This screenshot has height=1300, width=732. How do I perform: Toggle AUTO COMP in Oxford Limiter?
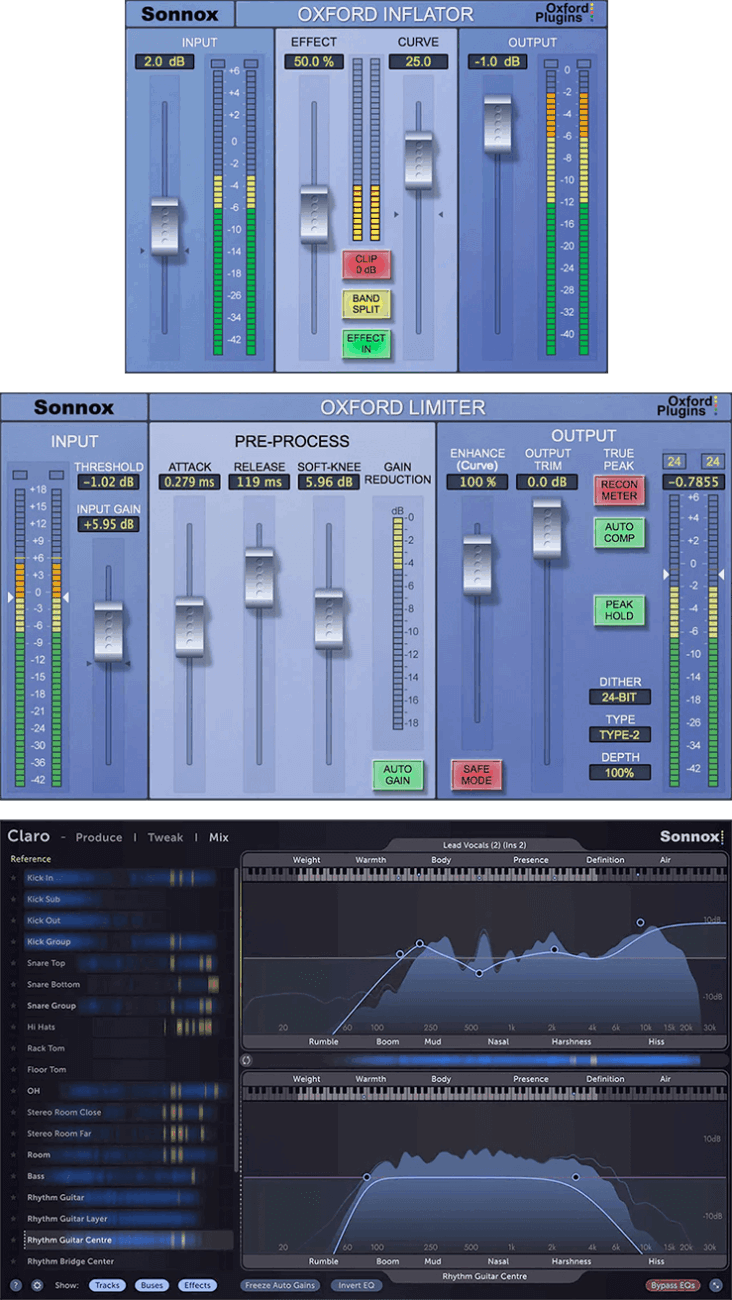click(619, 532)
